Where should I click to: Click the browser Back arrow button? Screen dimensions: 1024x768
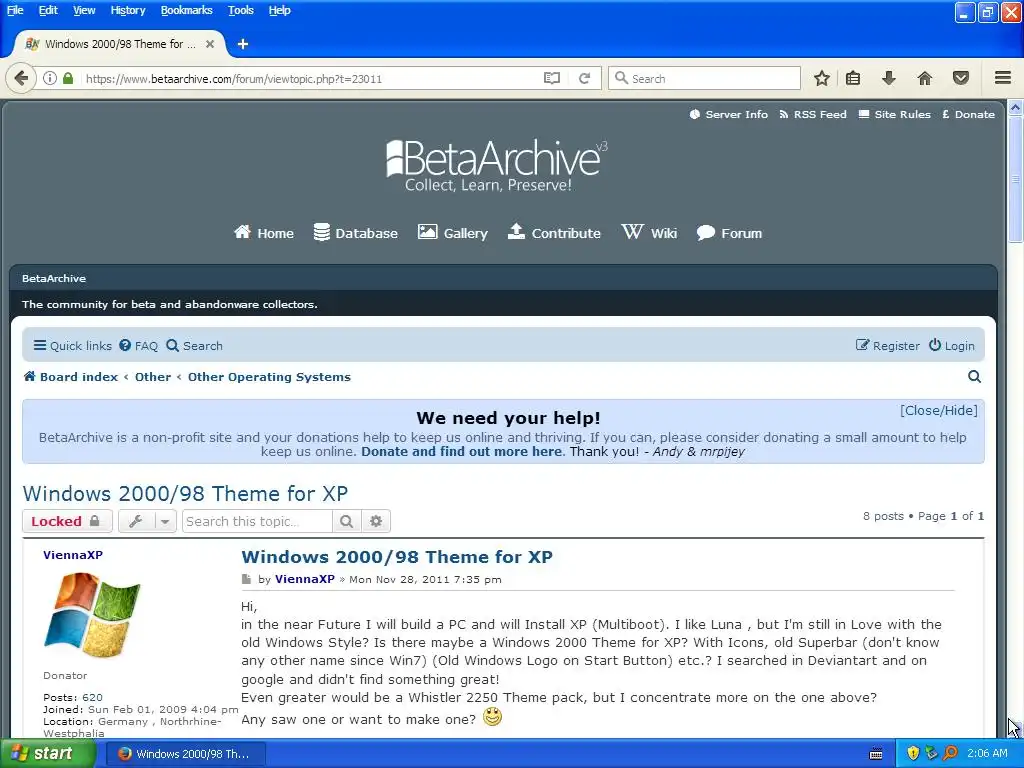21,78
